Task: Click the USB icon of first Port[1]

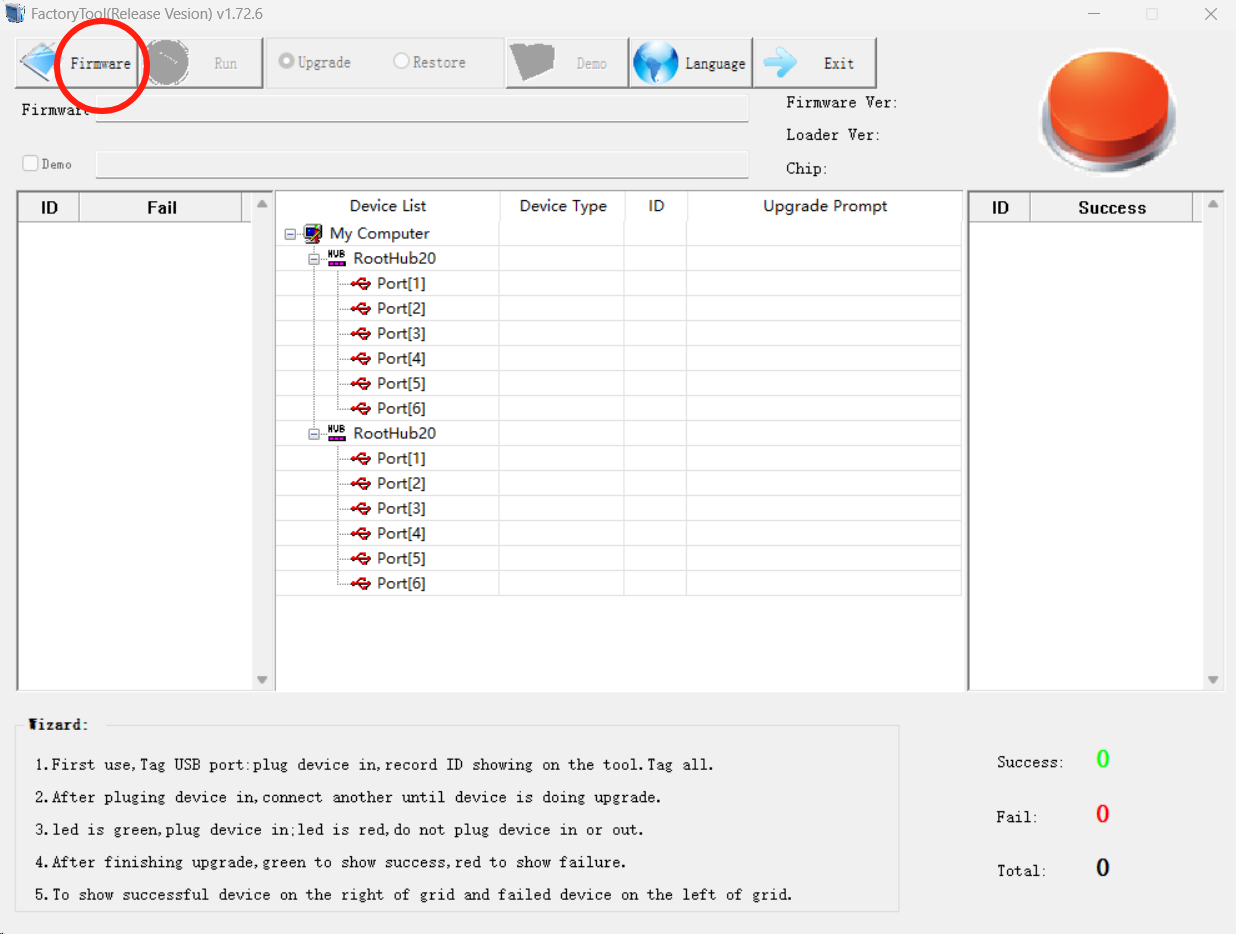Action: coord(361,283)
